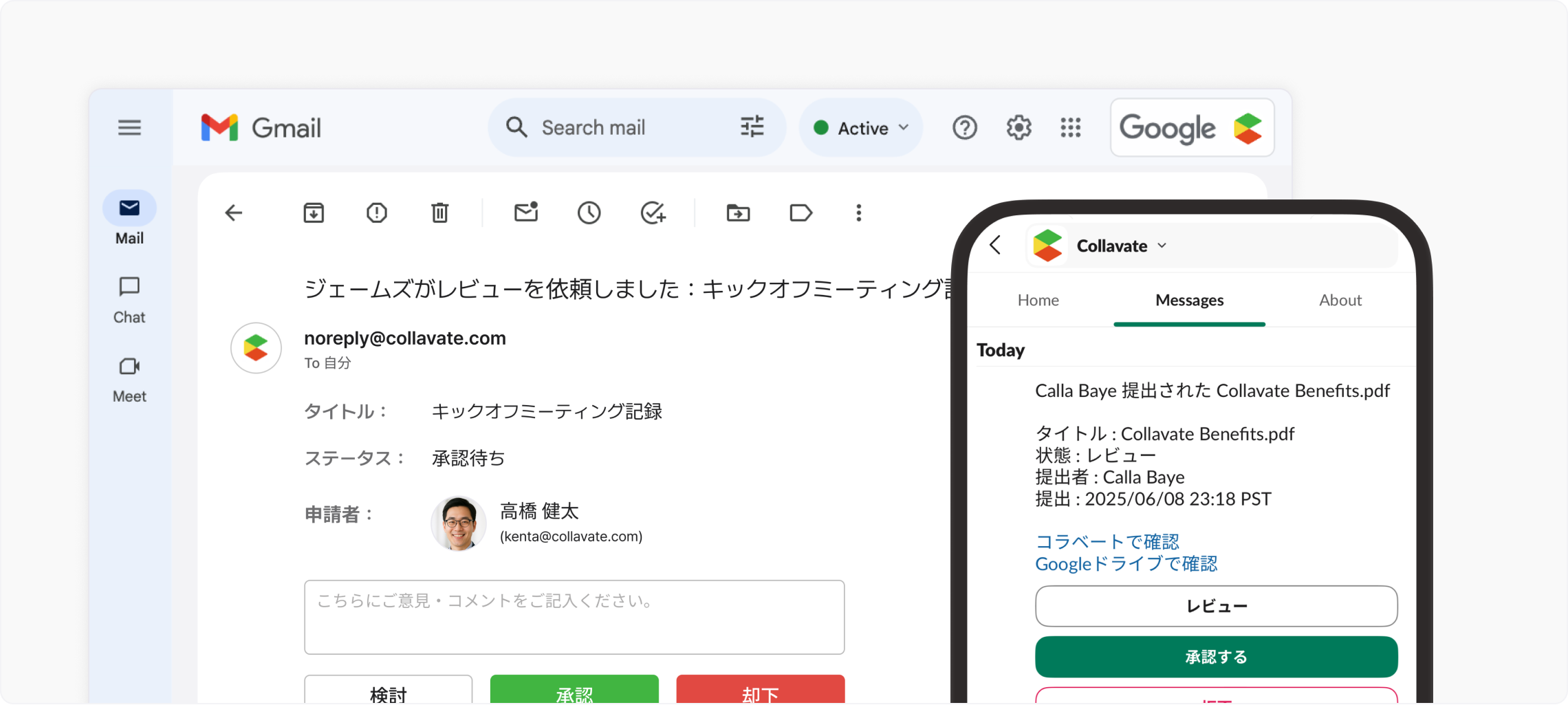Image resolution: width=1568 pixels, height=705 pixels.
Task: Tap the レビュー button on the phone
Action: click(x=1217, y=607)
